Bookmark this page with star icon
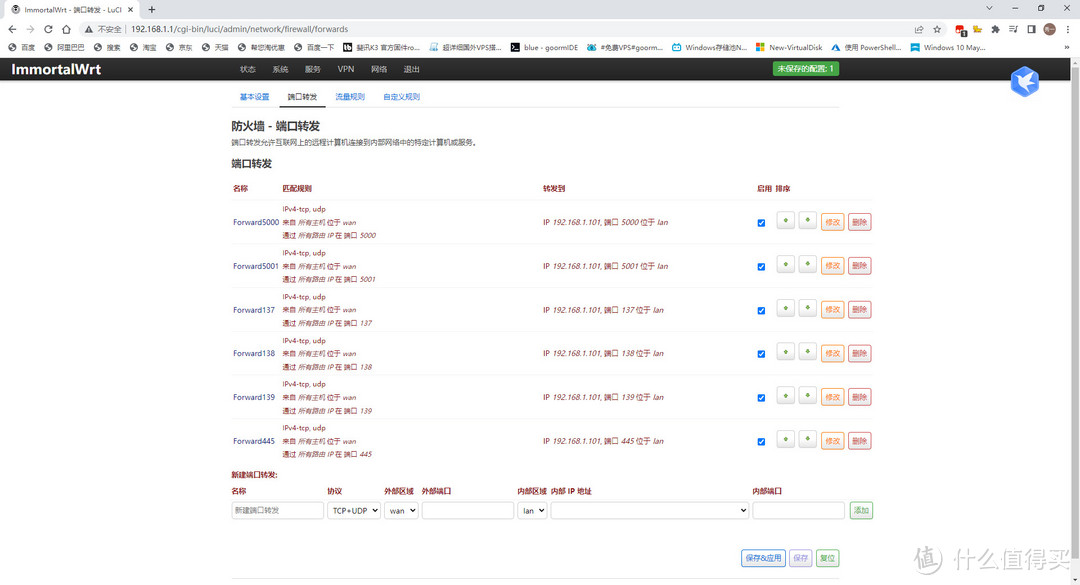This screenshot has width=1080, height=585. tap(938, 29)
